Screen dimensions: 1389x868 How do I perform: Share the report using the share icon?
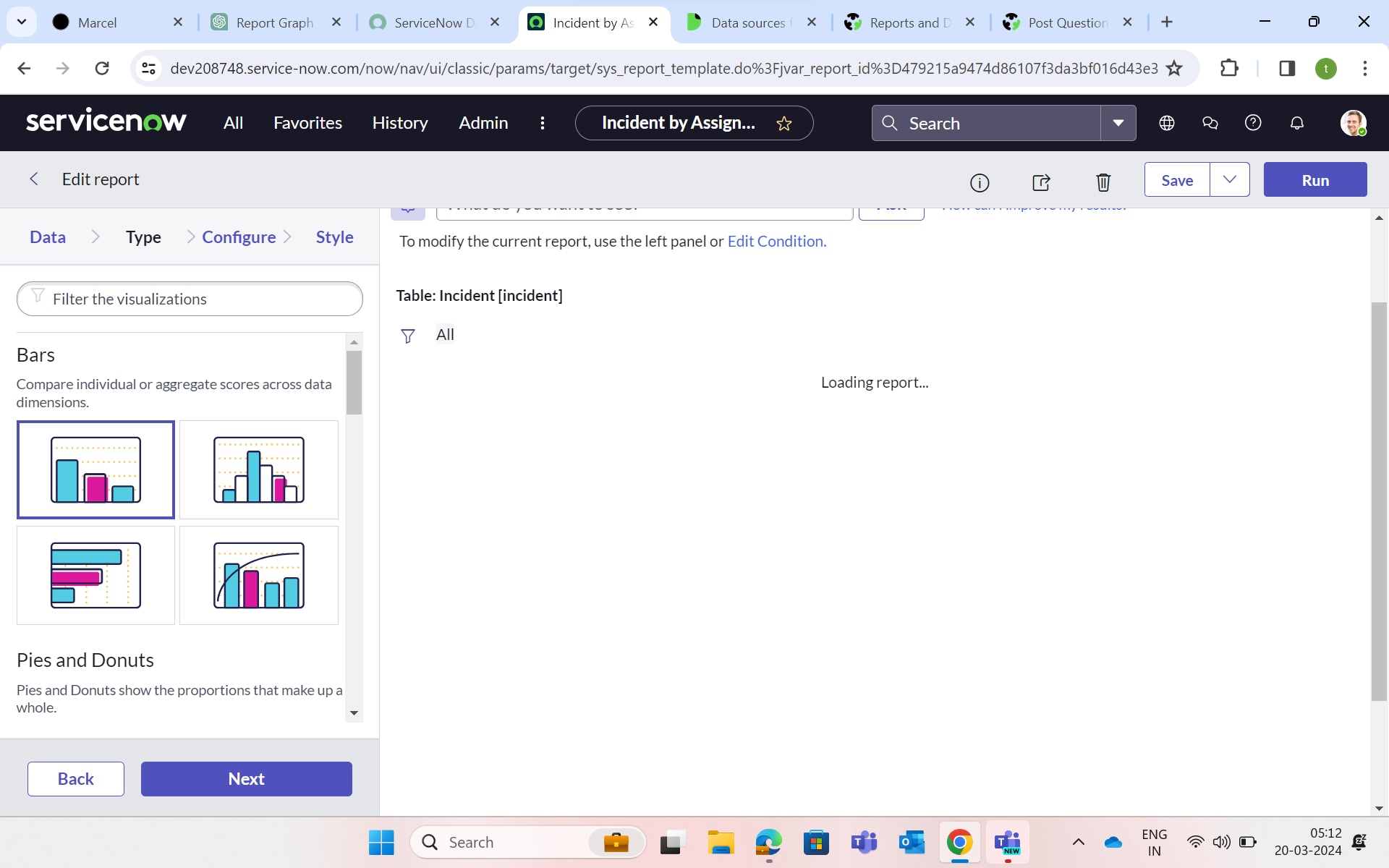[1041, 182]
